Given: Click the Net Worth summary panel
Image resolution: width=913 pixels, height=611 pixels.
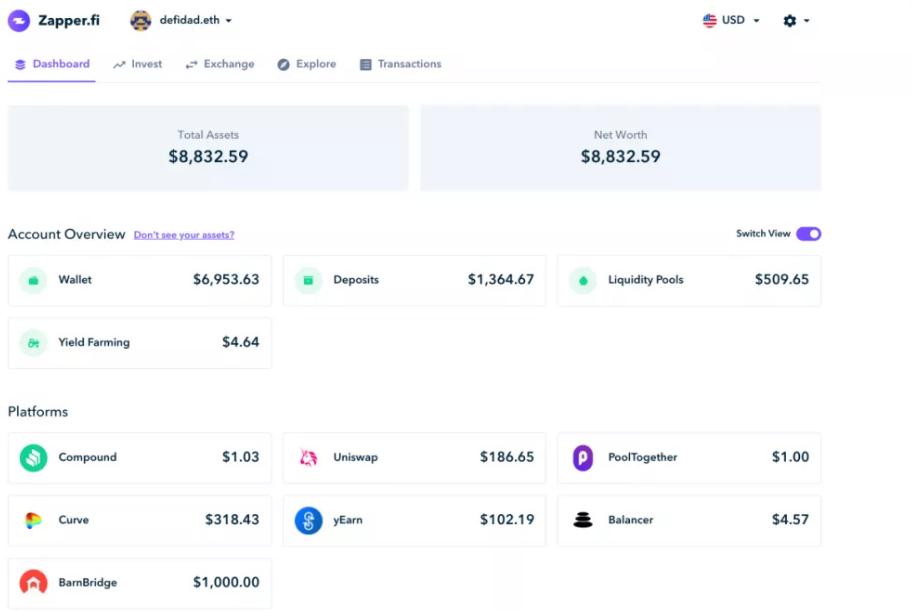Looking at the screenshot, I should point(620,148).
